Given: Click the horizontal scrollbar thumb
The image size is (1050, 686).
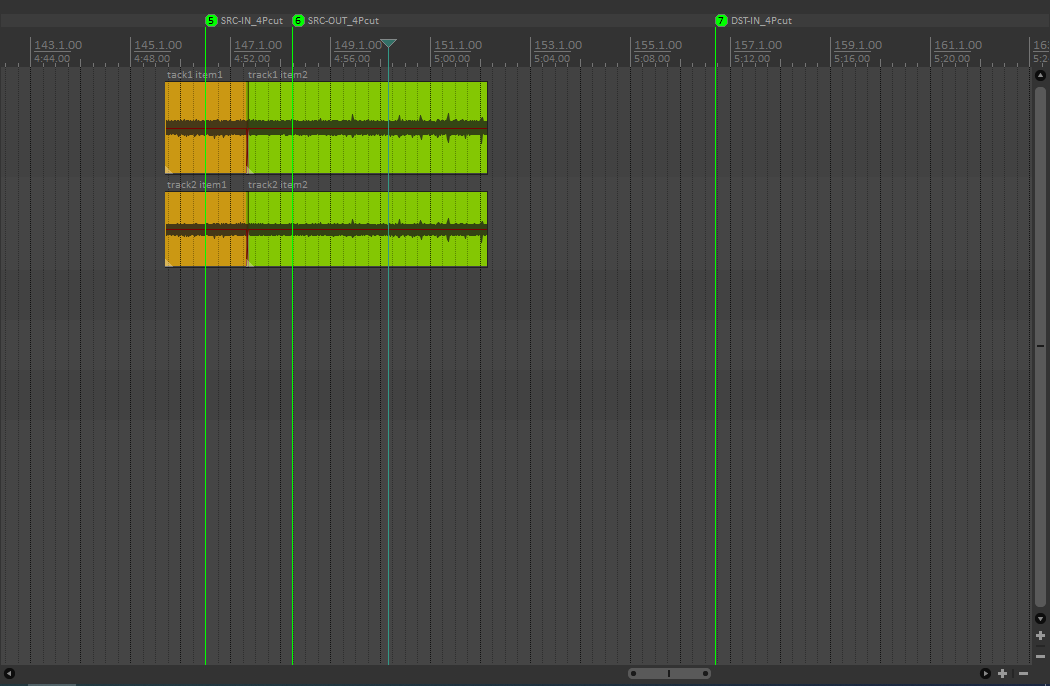Looking at the screenshot, I should tap(669, 674).
